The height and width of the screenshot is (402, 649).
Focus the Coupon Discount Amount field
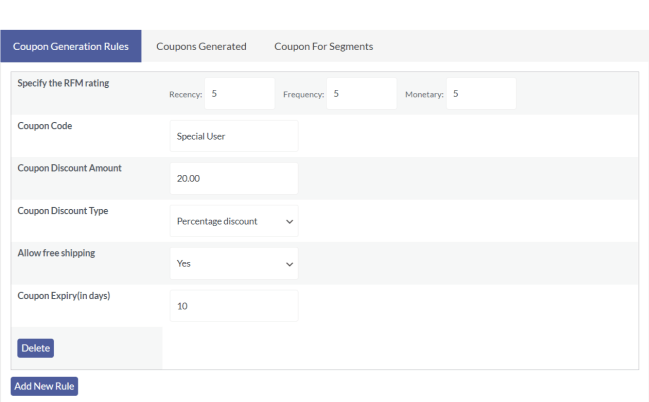(234, 179)
